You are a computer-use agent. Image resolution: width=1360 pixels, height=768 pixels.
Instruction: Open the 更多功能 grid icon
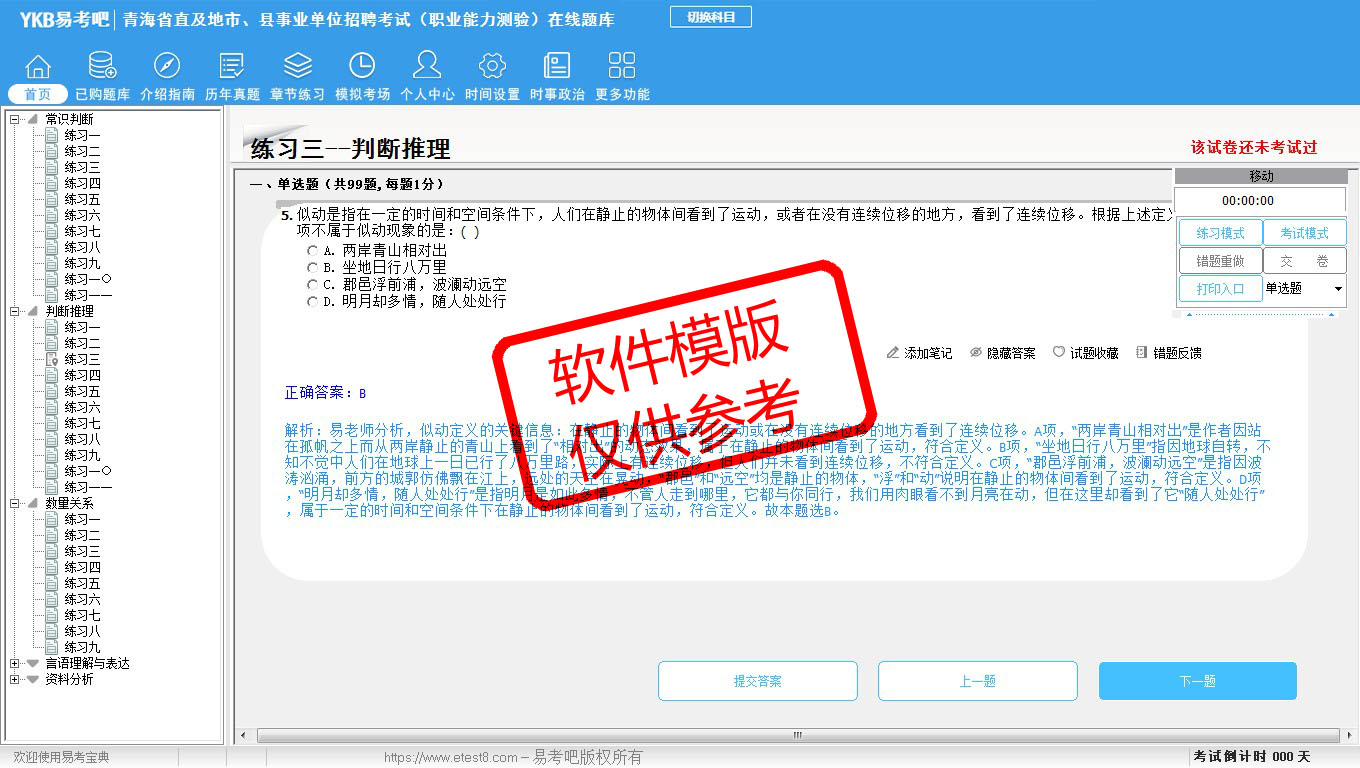click(622, 67)
